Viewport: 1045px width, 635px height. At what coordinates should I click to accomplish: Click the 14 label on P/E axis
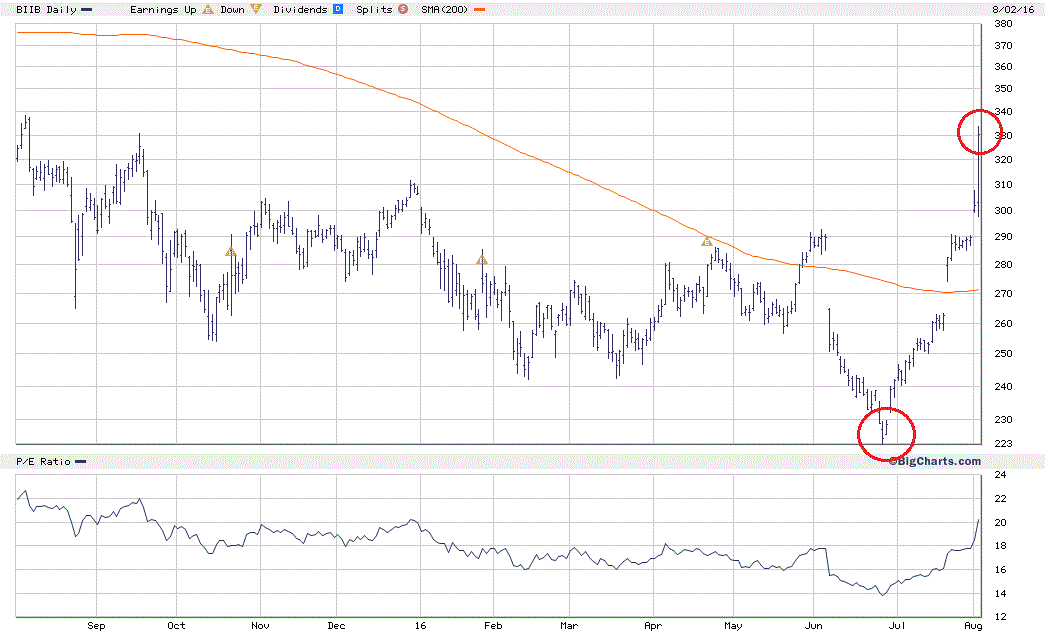tap(1000, 594)
